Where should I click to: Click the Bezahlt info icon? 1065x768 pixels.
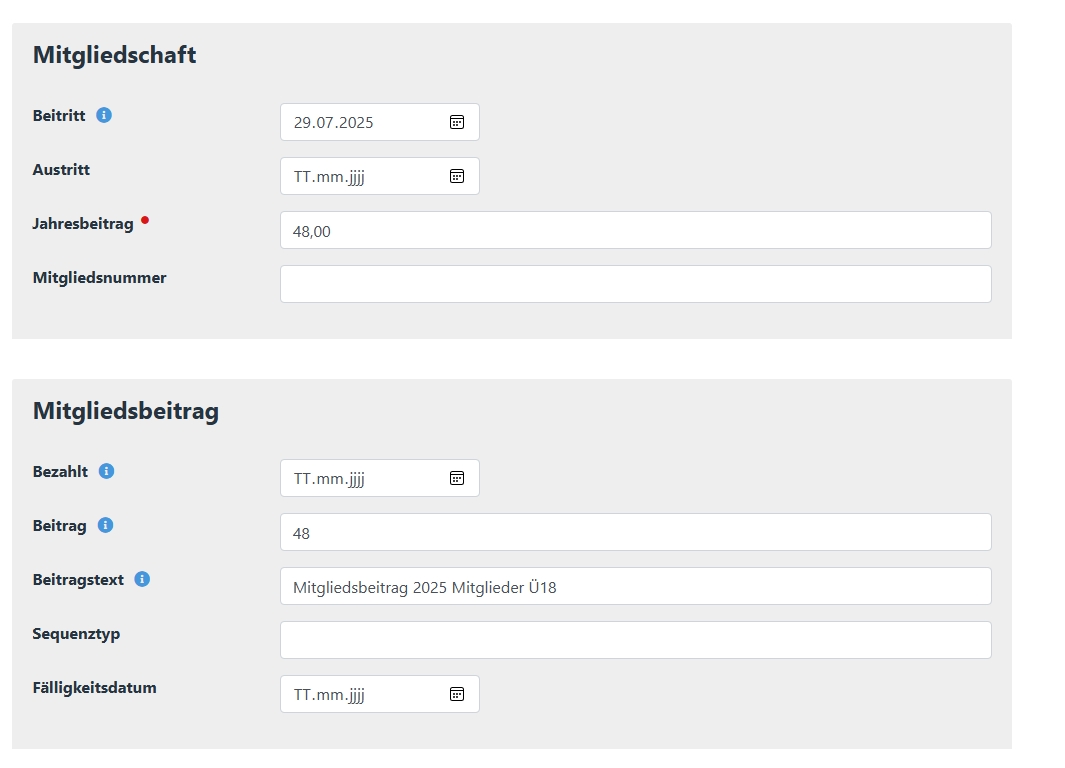coord(107,471)
